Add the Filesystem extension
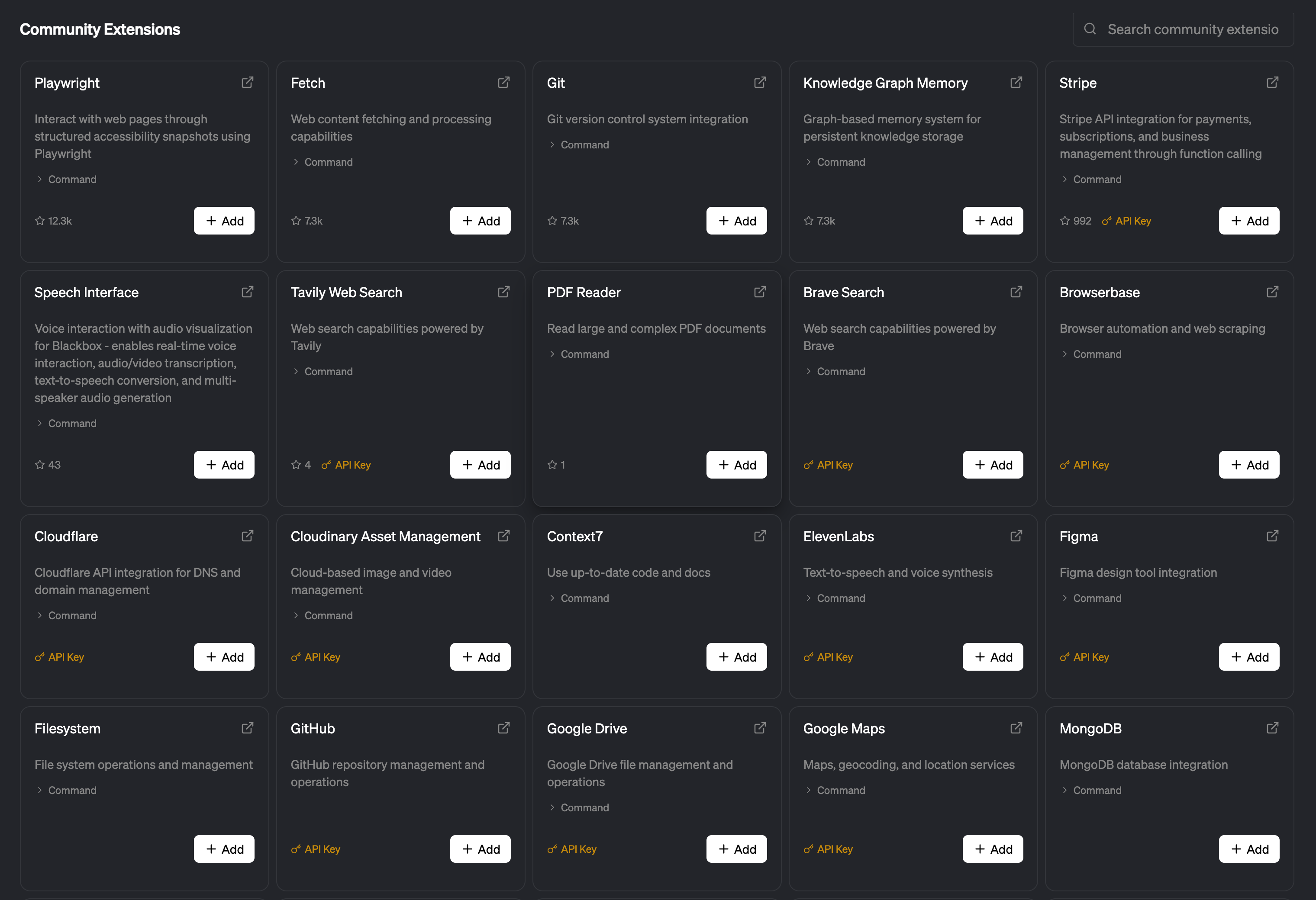This screenshot has height=900, width=1316. pyautogui.click(x=224, y=849)
